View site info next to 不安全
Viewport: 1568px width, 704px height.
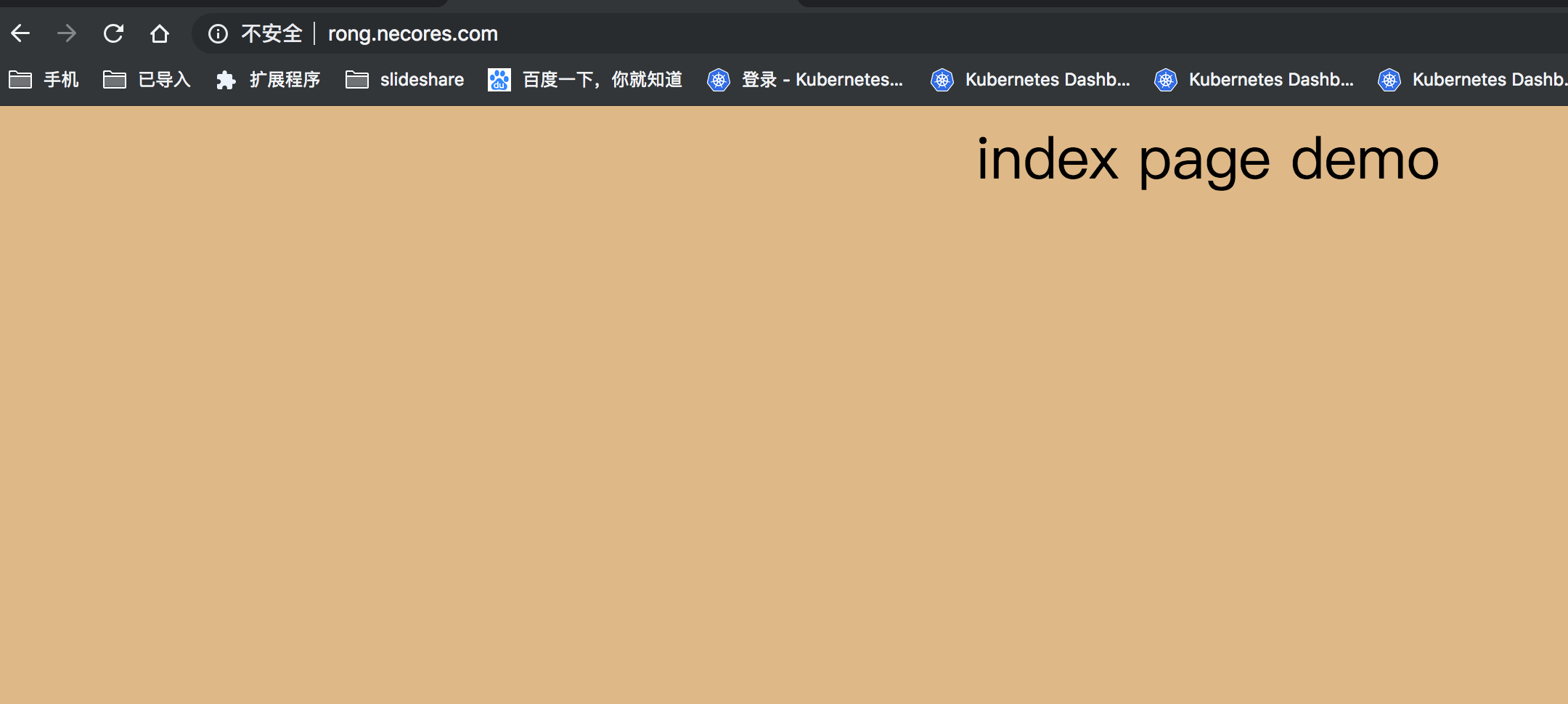[x=218, y=33]
